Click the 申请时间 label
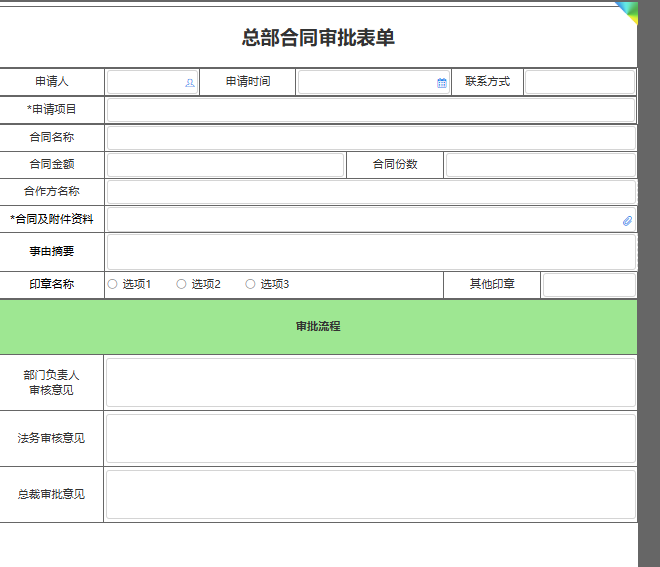Viewport: 660px width, 567px height. coord(248,81)
